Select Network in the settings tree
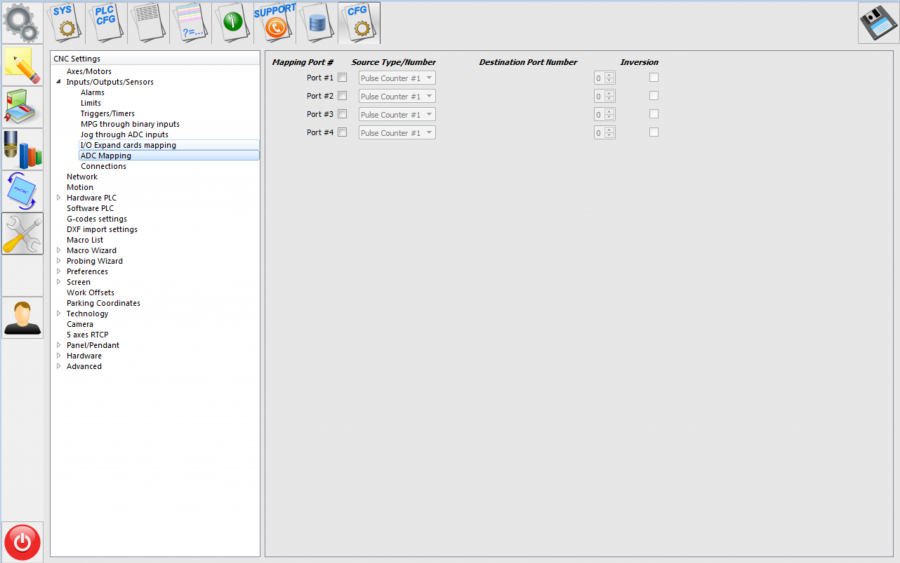Image resolution: width=900 pixels, height=563 pixels. [82, 177]
